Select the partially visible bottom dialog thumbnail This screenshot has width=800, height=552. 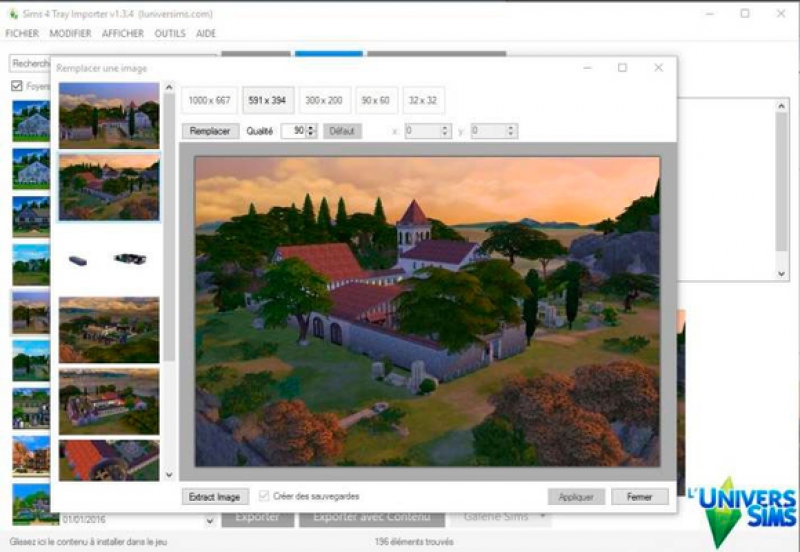point(109,460)
